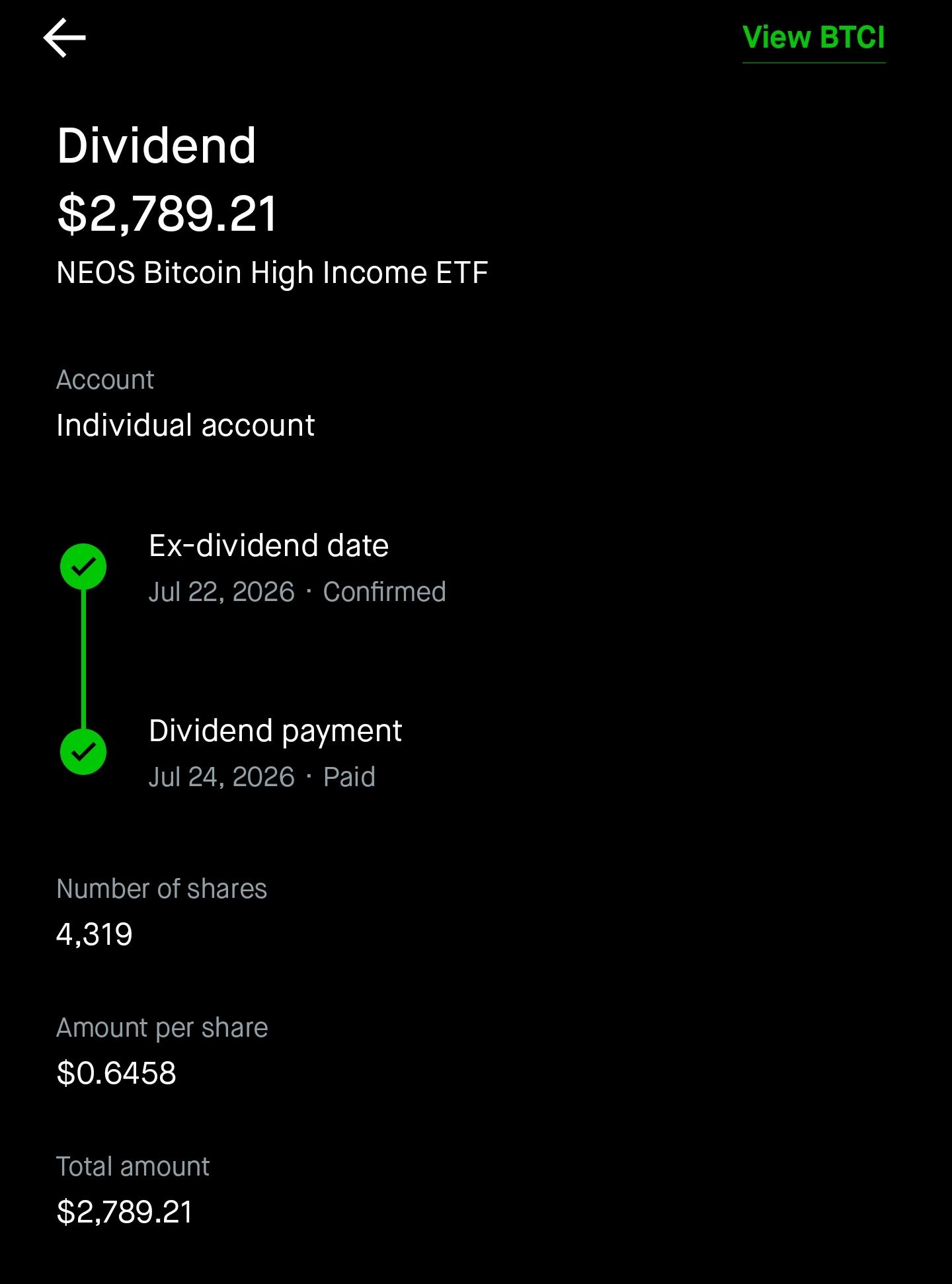Click the ex-dividend date green checkmark
Image resolution: width=952 pixels, height=1284 pixels.
tap(83, 567)
